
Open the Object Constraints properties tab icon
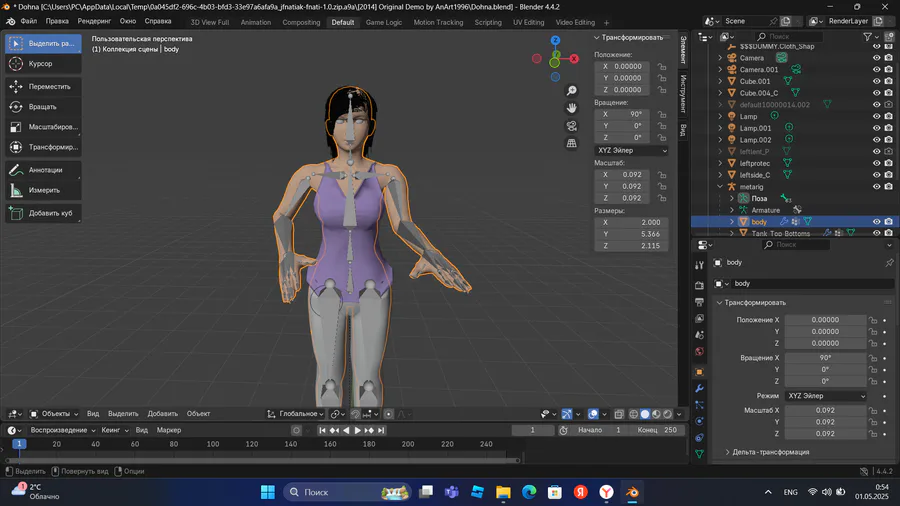(x=699, y=438)
